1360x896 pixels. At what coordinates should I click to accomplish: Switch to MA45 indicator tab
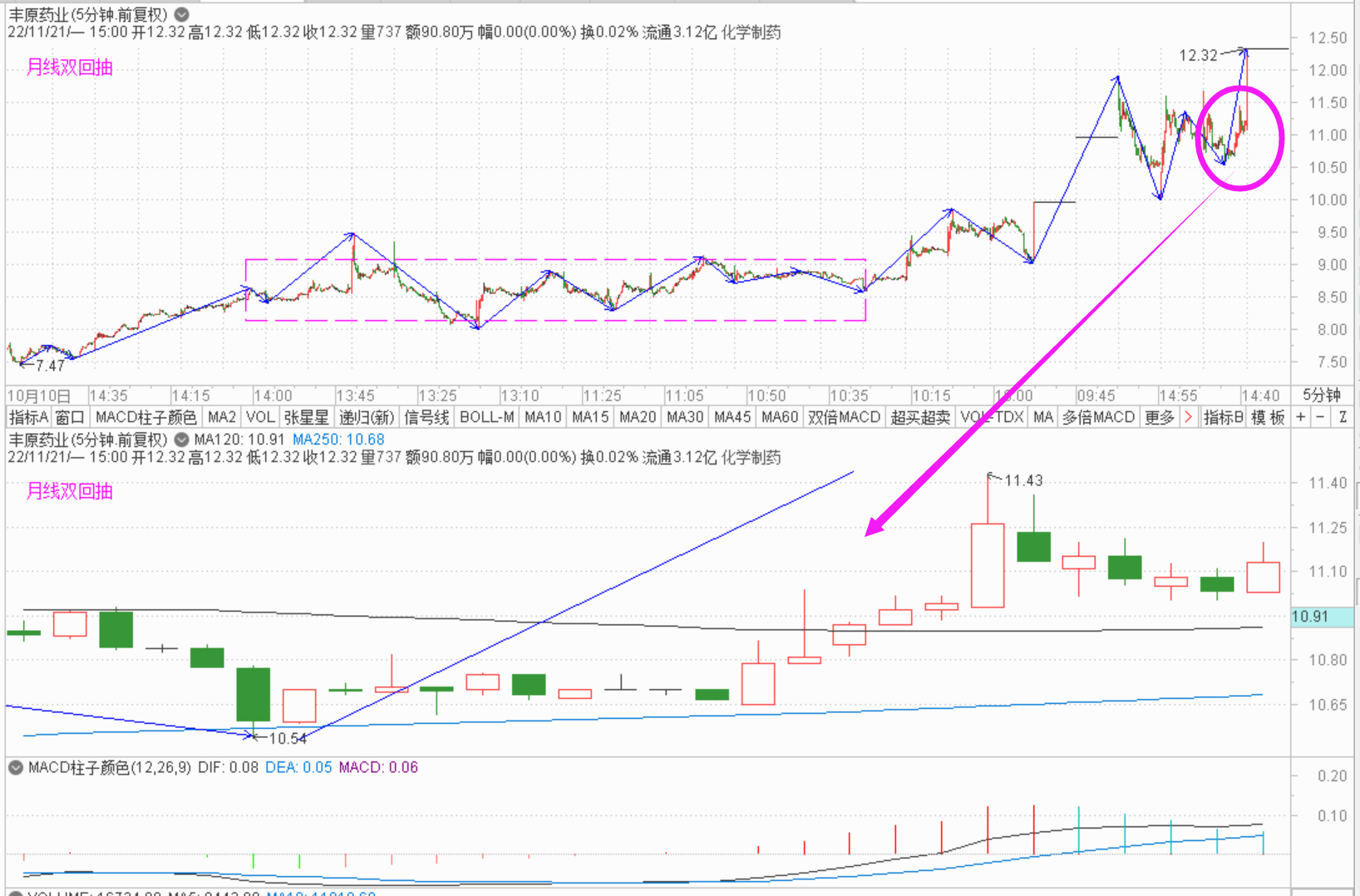[x=733, y=417]
